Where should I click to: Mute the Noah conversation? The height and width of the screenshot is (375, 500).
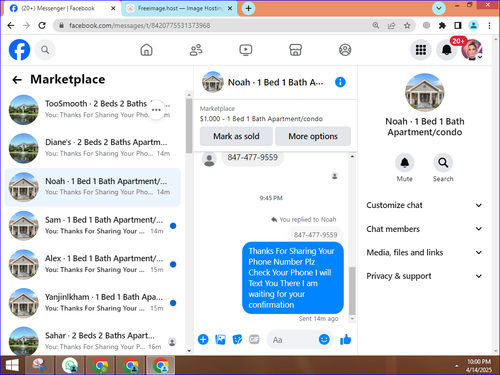click(x=405, y=163)
